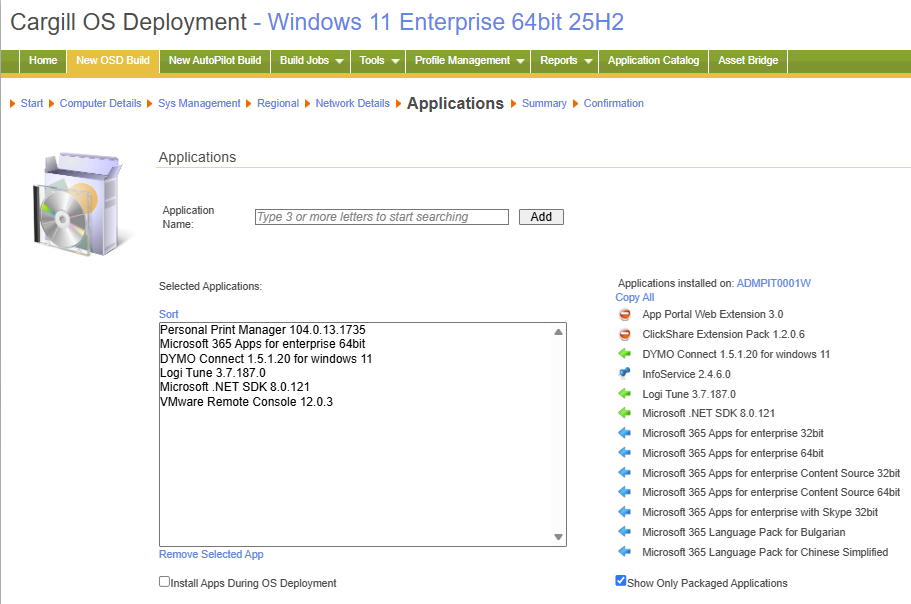Click the Add button
Viewport: 911px width, 604px height.
[x=541, y=217]
